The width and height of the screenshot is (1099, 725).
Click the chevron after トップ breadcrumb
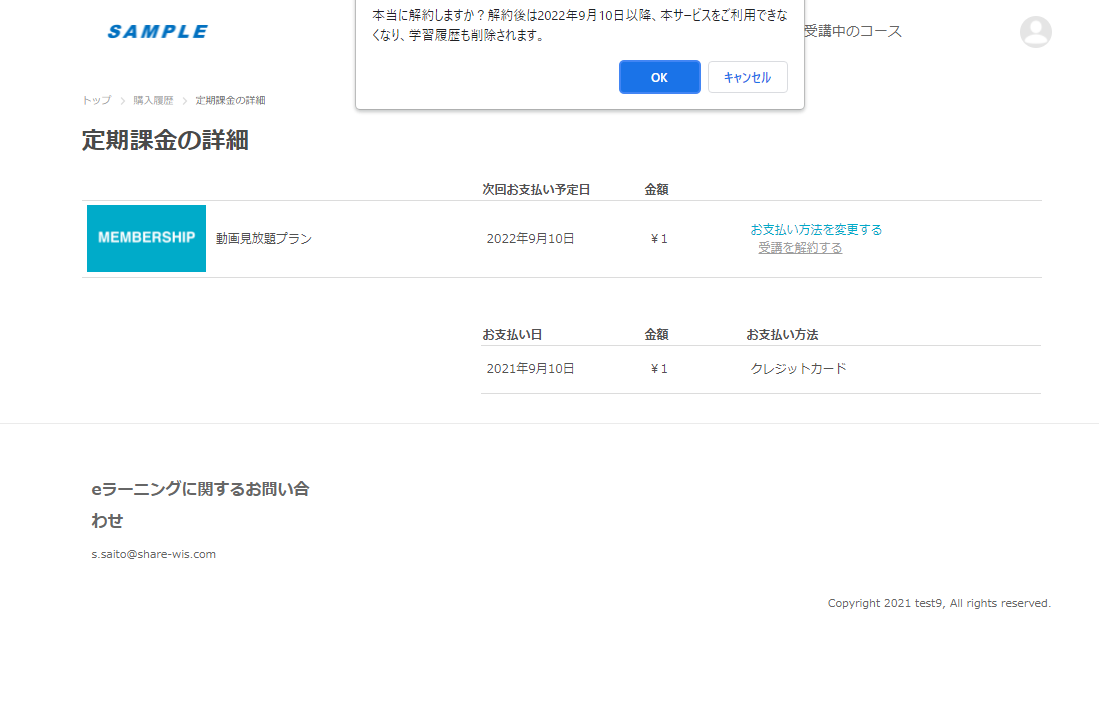point(122,101)
